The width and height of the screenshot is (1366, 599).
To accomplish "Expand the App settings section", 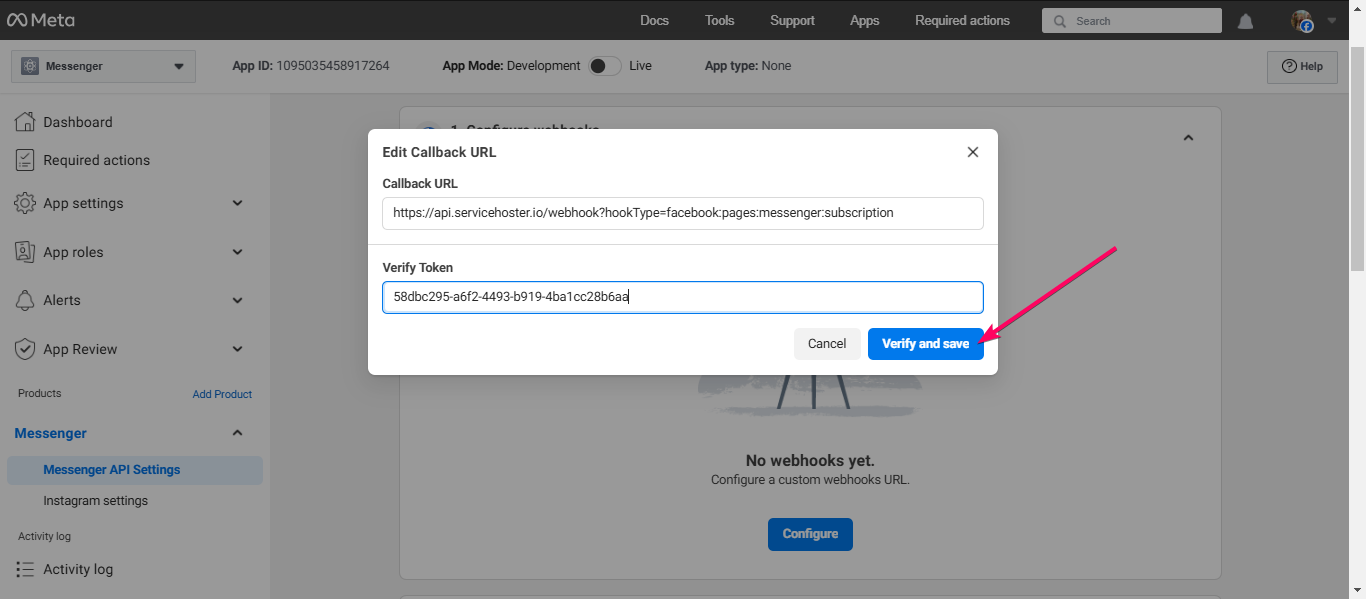I will pyautogui.click(x=238, y=203).
